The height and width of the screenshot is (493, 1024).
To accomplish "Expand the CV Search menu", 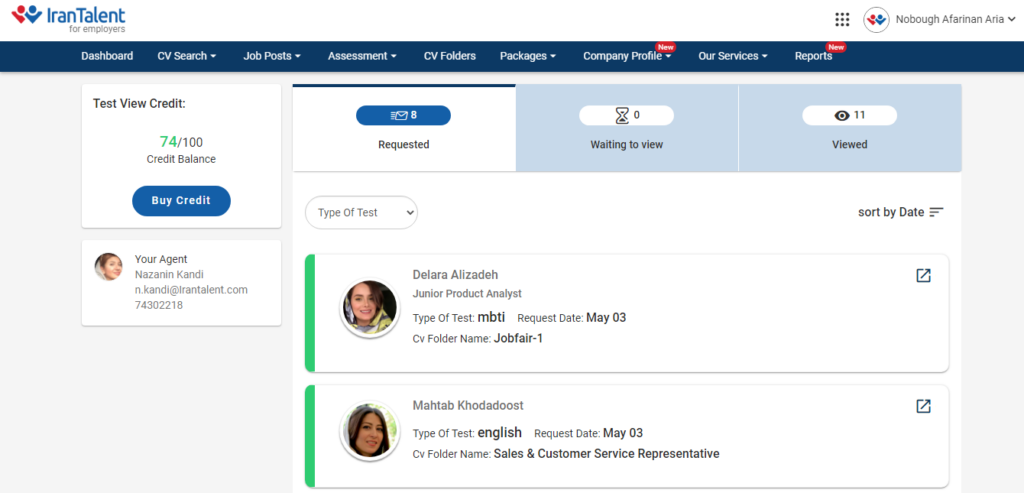I will (187, 56).
